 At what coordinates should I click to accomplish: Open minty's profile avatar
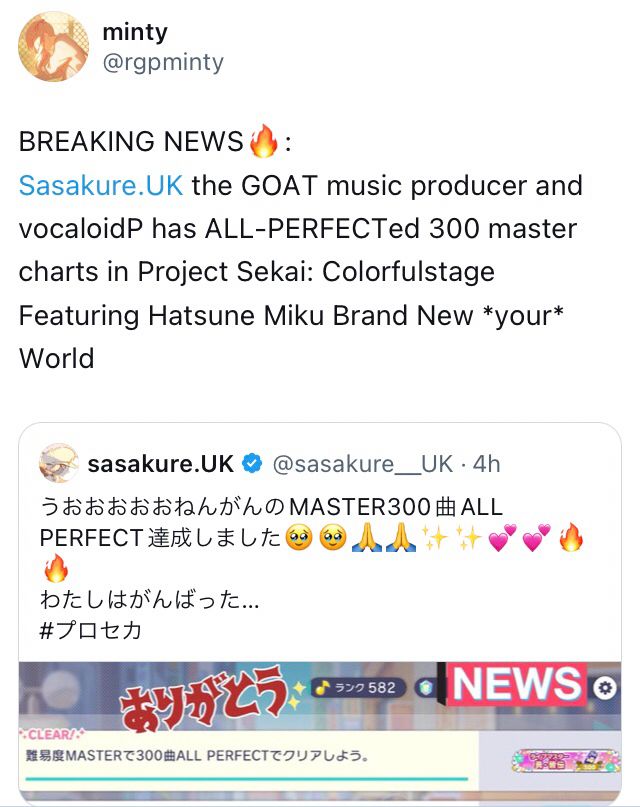[53, 46]
